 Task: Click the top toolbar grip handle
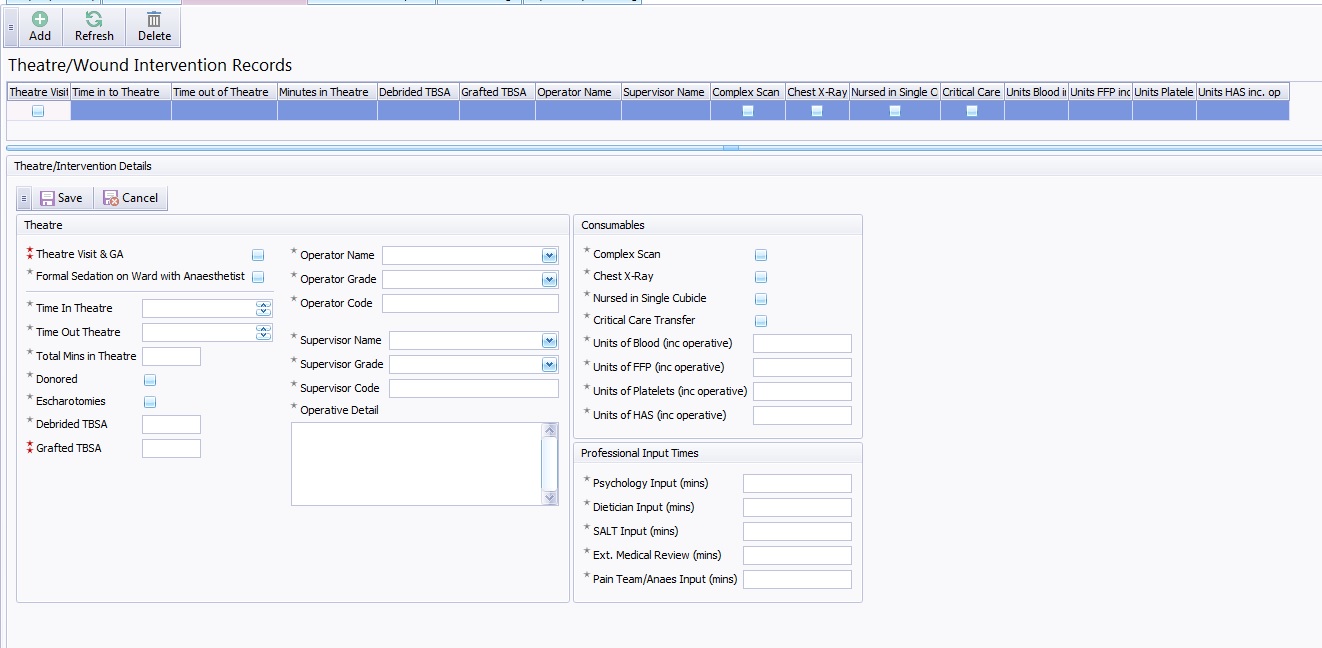click(x=11, y=28)
